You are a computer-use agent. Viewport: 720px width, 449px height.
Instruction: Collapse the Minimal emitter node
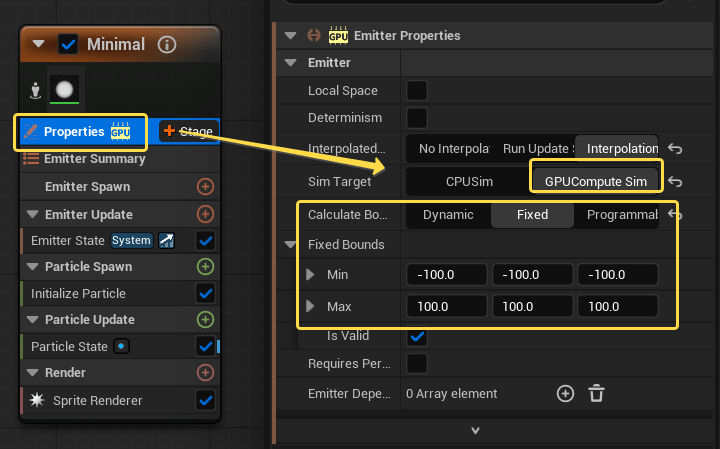click(x=39, y=44)
